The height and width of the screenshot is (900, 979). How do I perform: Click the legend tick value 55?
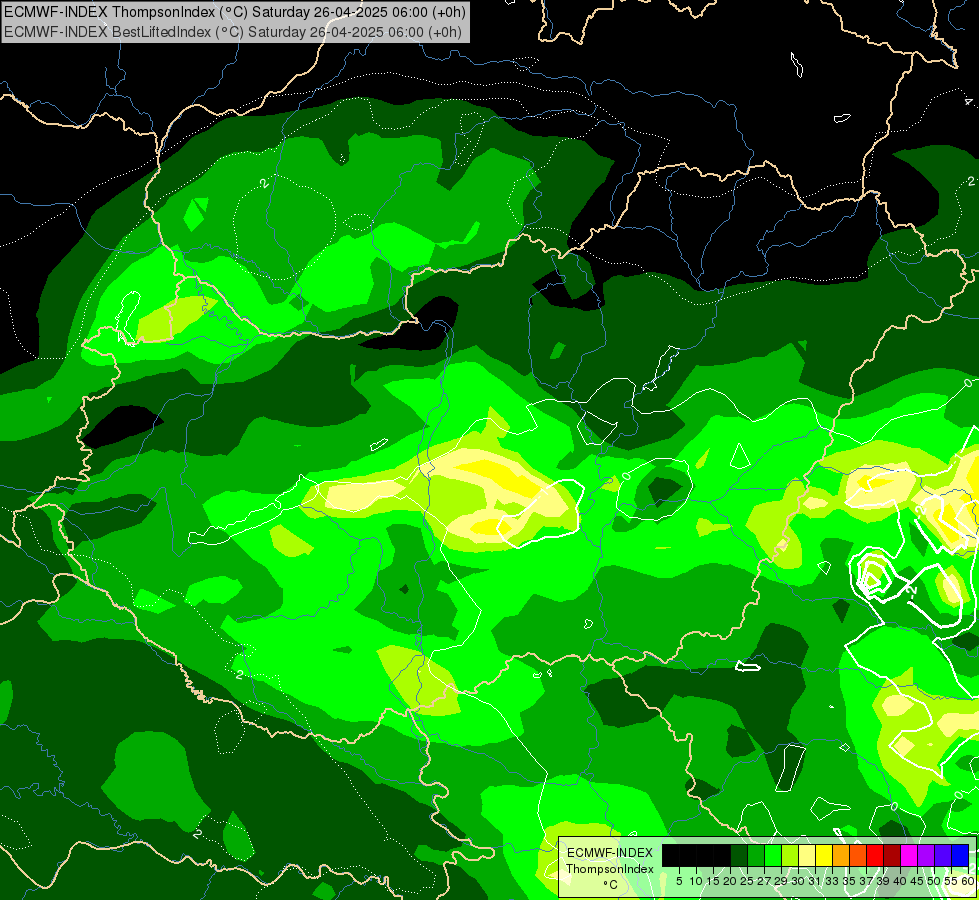952,881
